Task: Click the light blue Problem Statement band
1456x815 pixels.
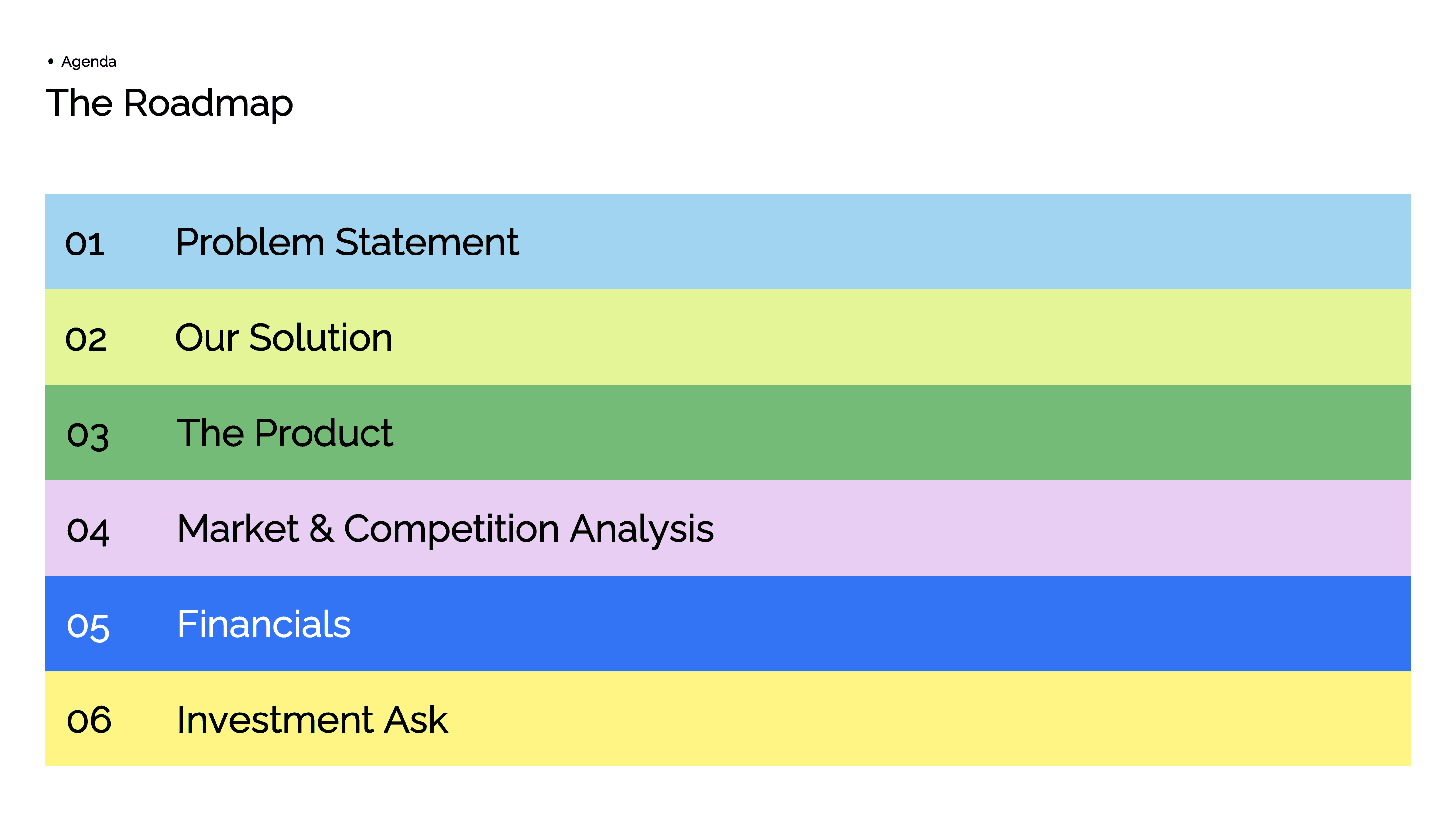Action: click(x=728, y=241)
